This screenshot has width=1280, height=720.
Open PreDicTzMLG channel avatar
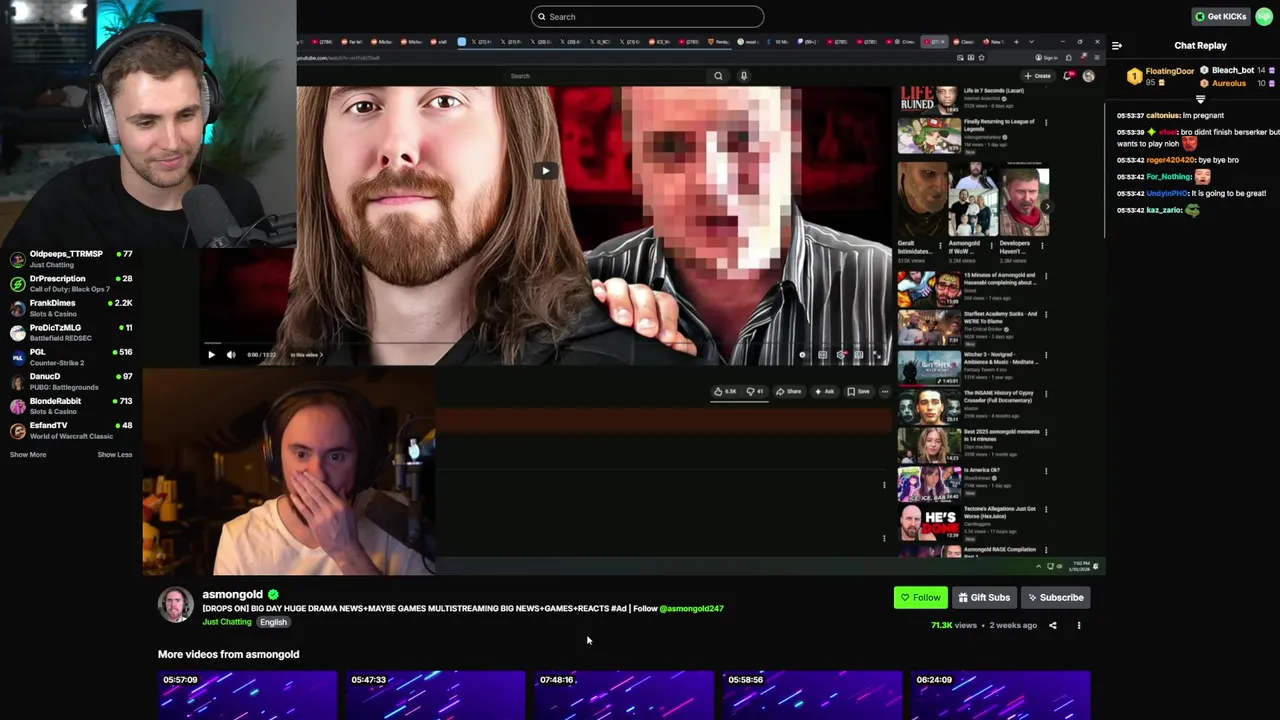tap(17, 332)
